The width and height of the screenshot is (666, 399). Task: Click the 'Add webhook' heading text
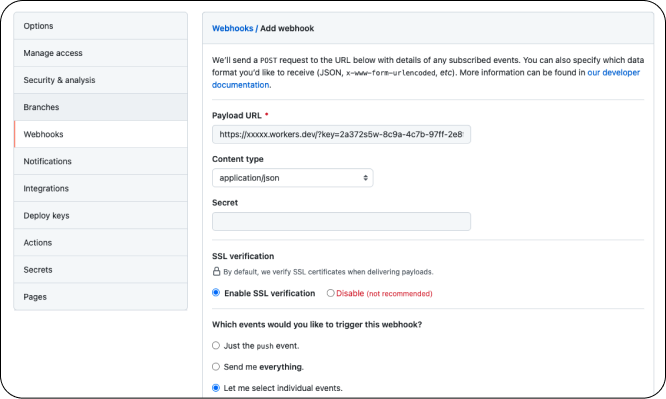[287, 28]
